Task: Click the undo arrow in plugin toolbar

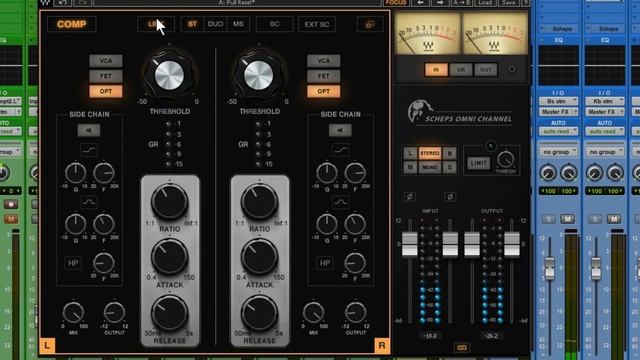Action: pyautogui.click(x=62, y=3)
